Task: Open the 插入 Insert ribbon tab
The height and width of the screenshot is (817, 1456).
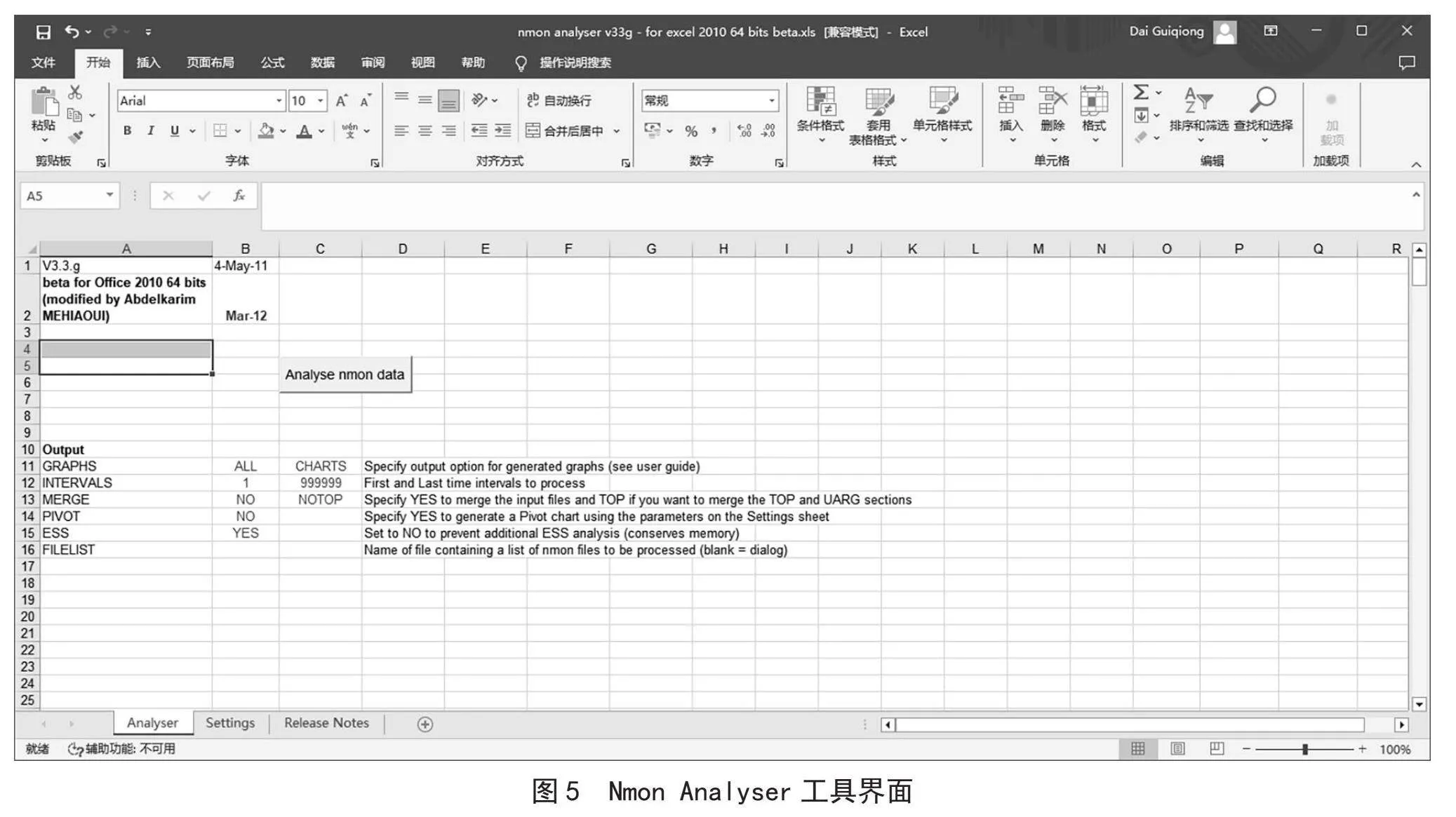Action: point(148,63)
